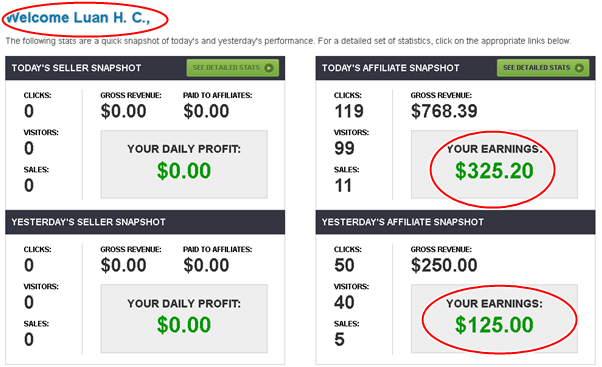Click today's affiliate sales value 11
The width and height of the screenshot is (602, 367).
point(343,186)
